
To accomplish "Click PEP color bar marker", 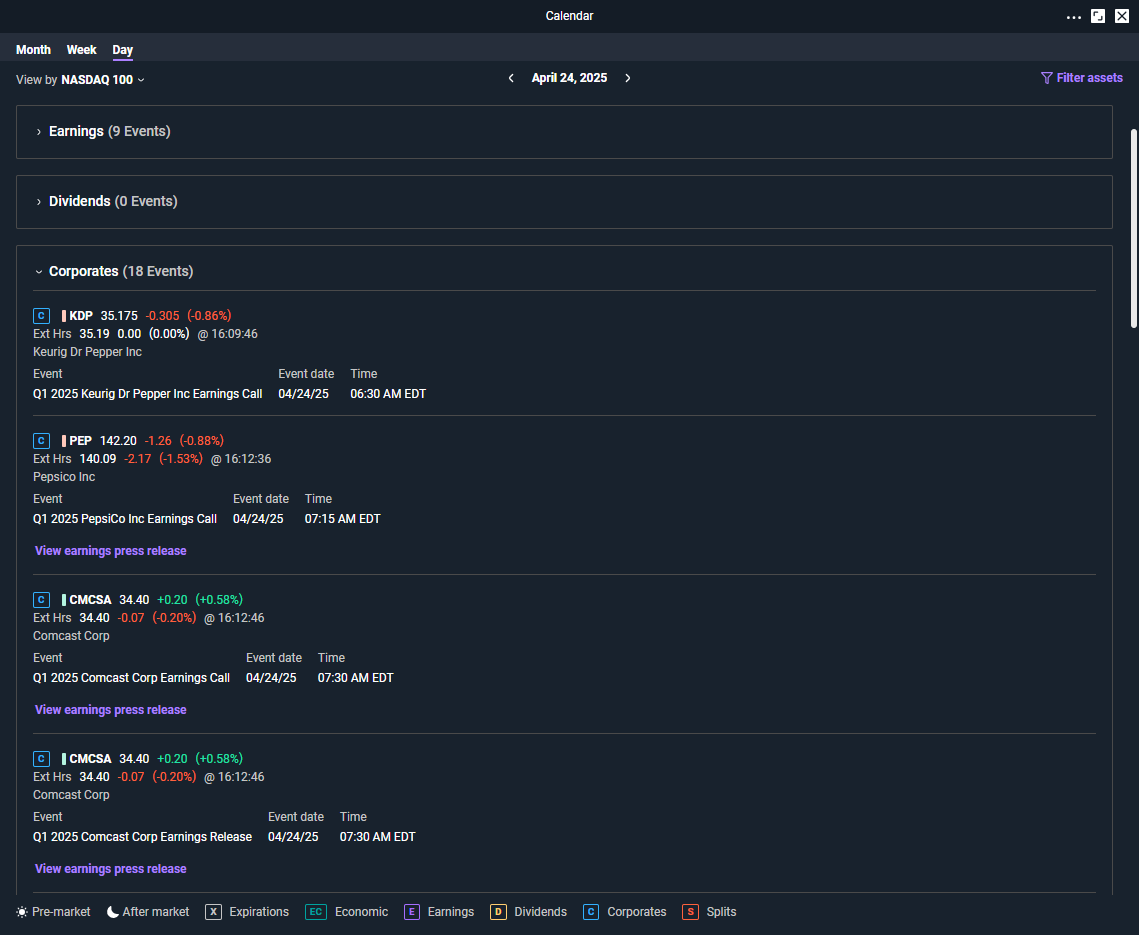I will click(x=64, y=441).
